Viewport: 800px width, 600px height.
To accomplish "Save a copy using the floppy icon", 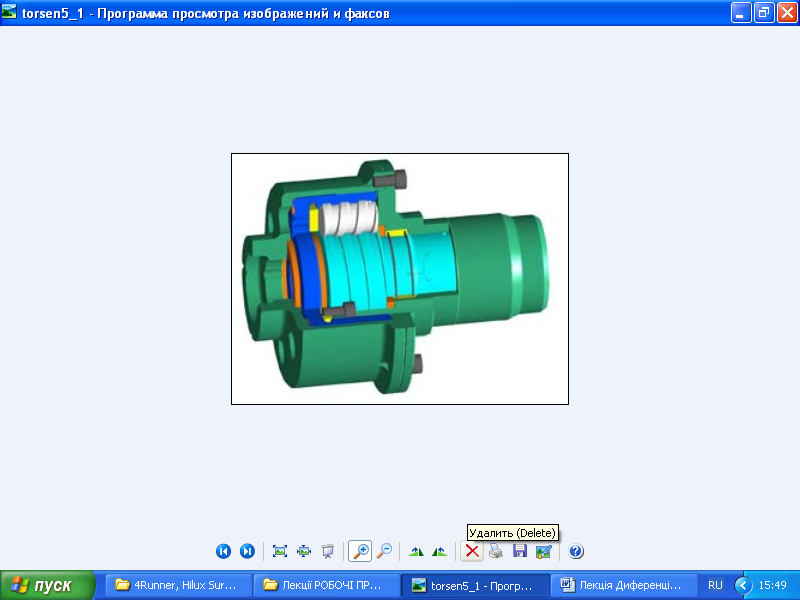I will coord(520,551).
